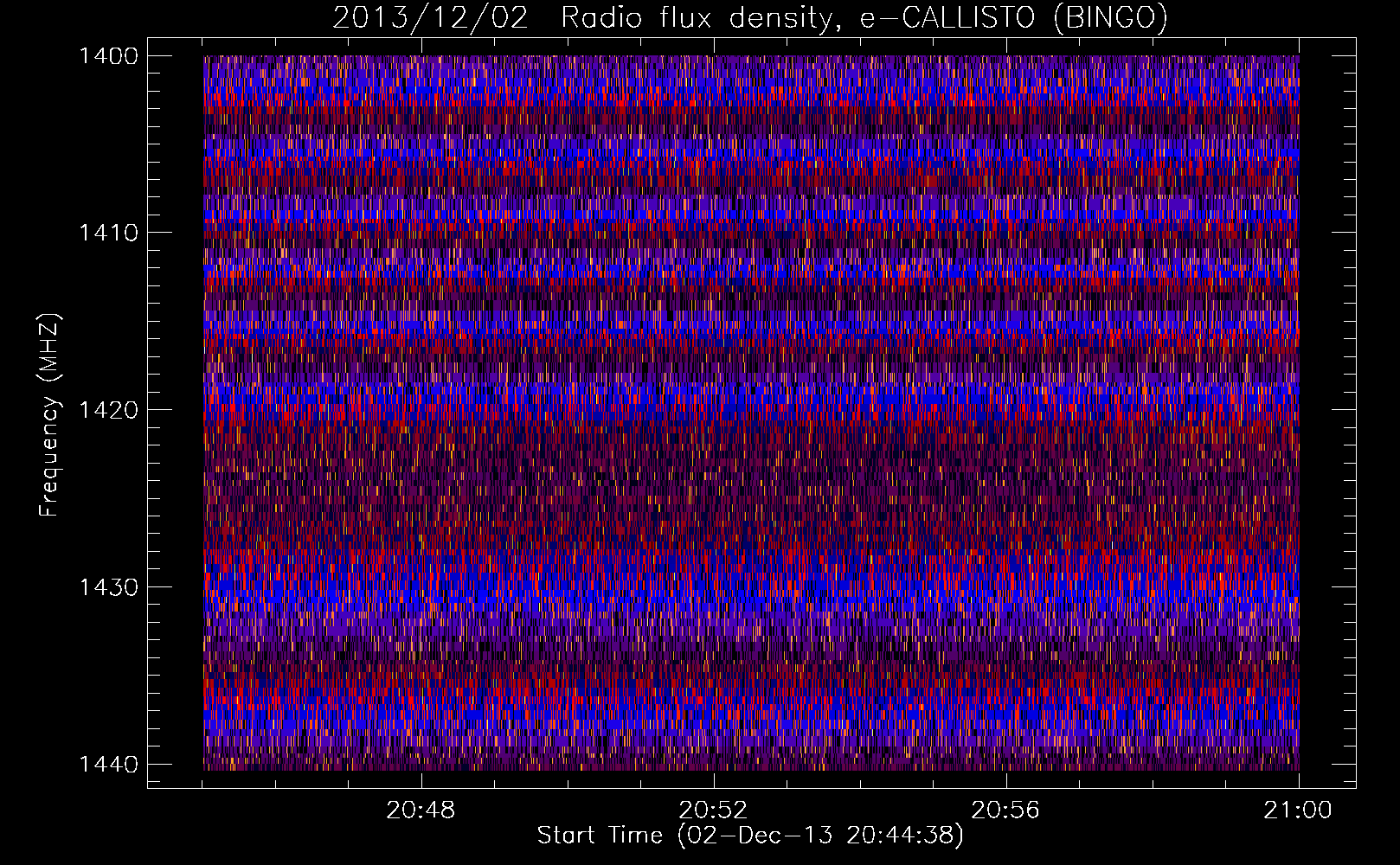Click the 'Frequency (MHZ)' y-axis label

coord(49,415)
